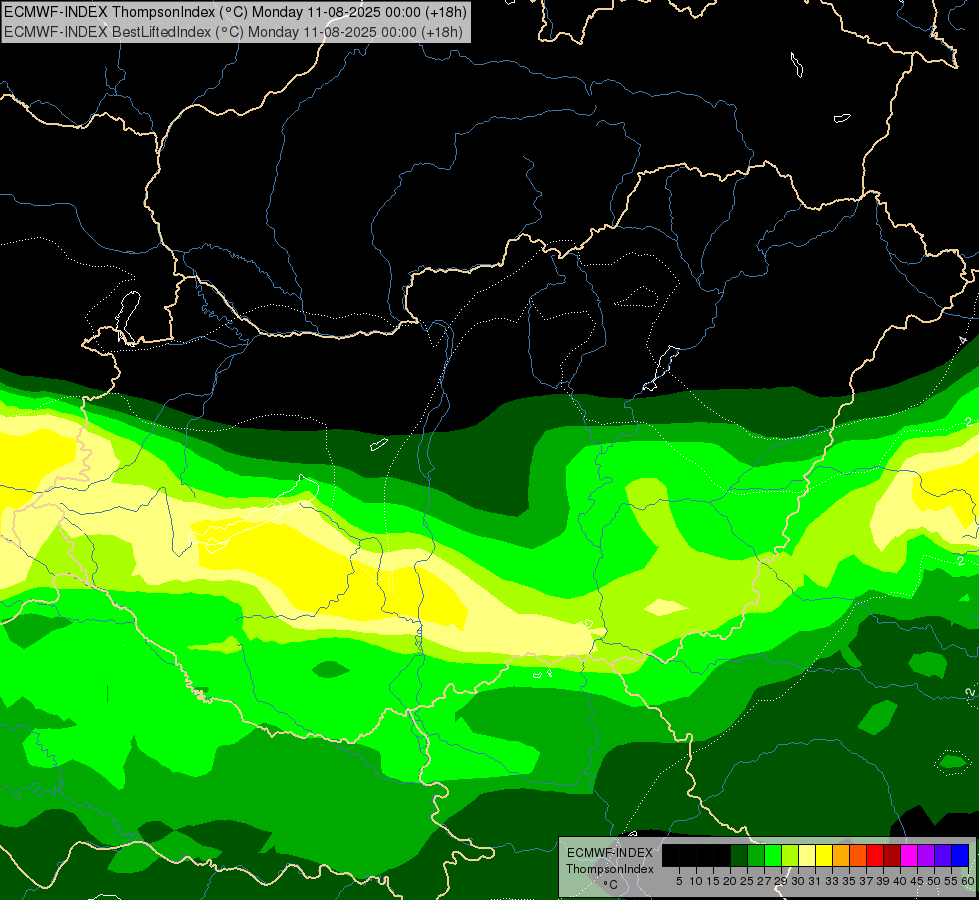This screenshot has width=979, height=900.
Task: Click the legend's ECMWF-INDEX label
Action: tap(610, 853)
